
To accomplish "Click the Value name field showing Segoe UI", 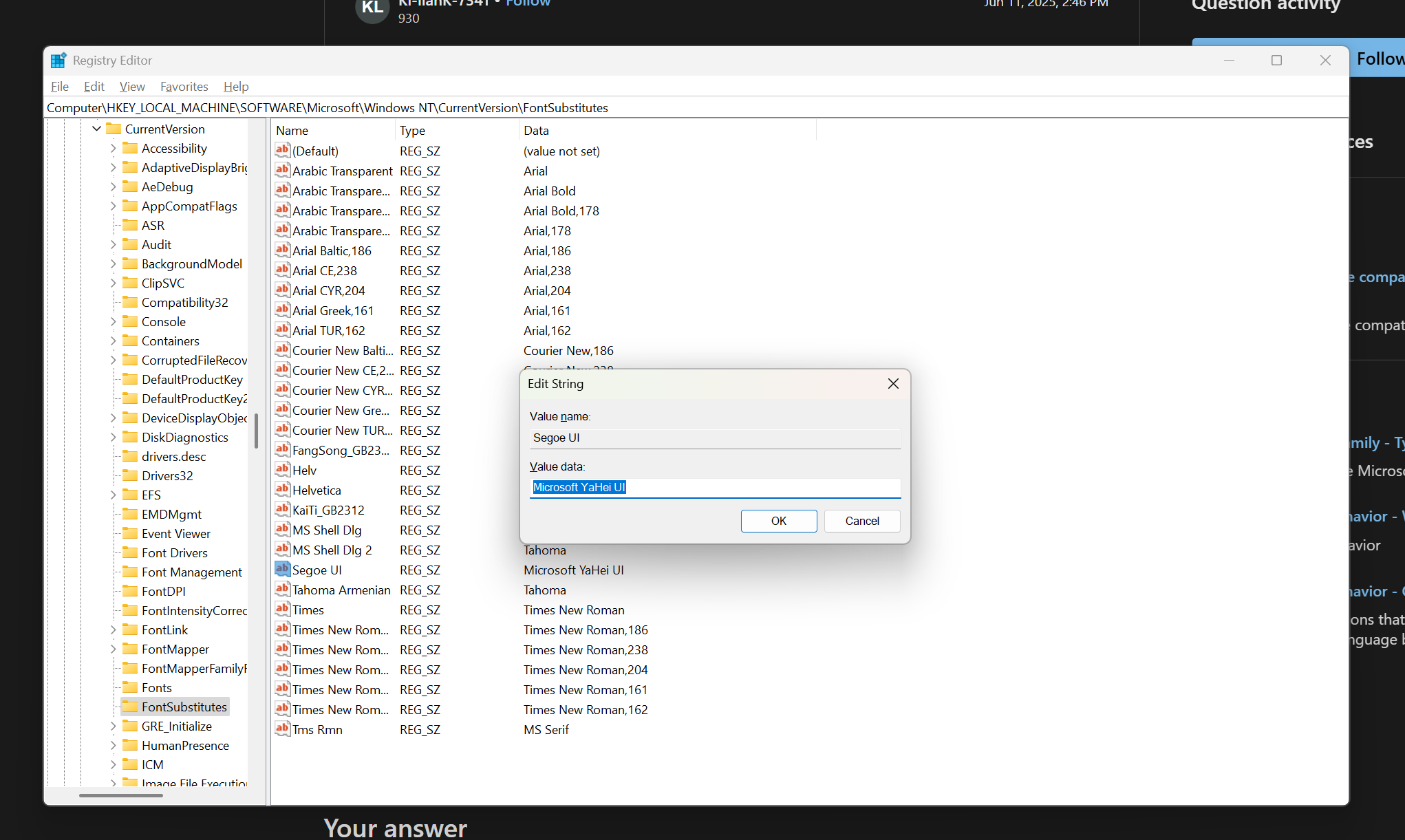I will click(715, 438).
